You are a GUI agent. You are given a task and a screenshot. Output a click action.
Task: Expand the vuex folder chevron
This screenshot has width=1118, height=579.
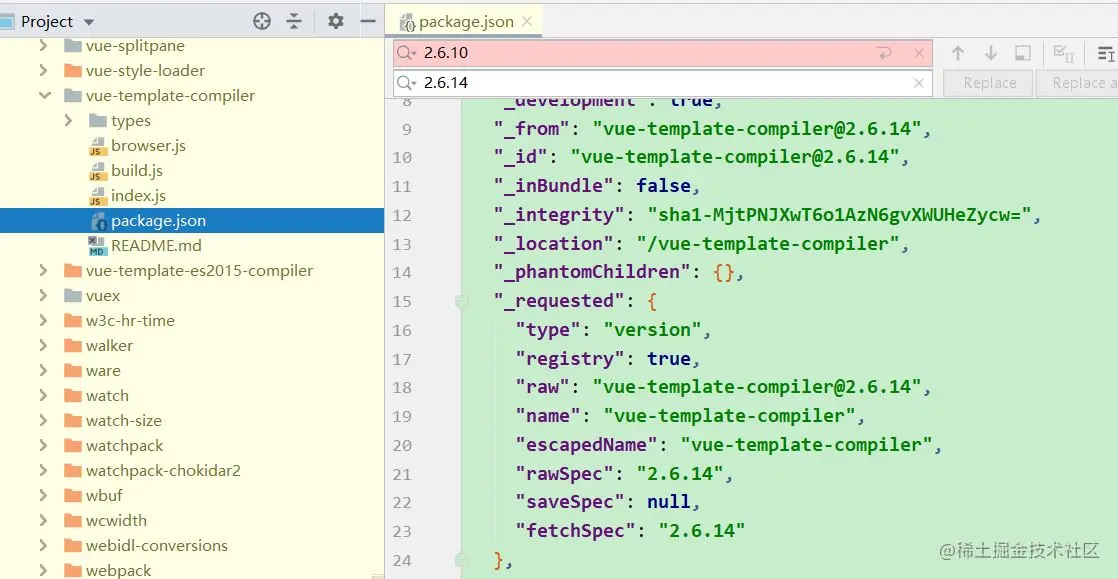[x=43, y=296]
